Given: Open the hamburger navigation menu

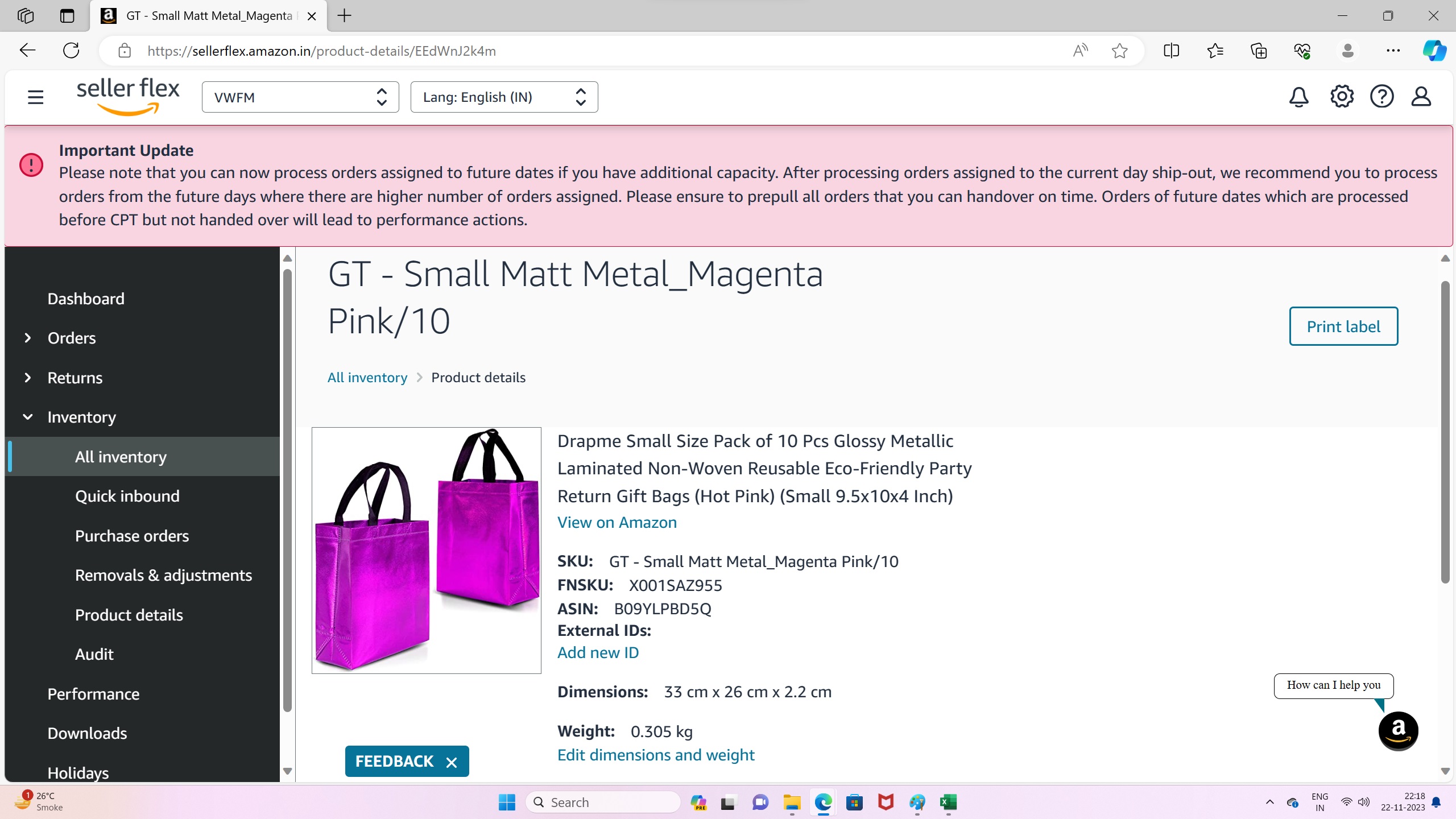Looking at the screenshot, I should tap(35, 97).
